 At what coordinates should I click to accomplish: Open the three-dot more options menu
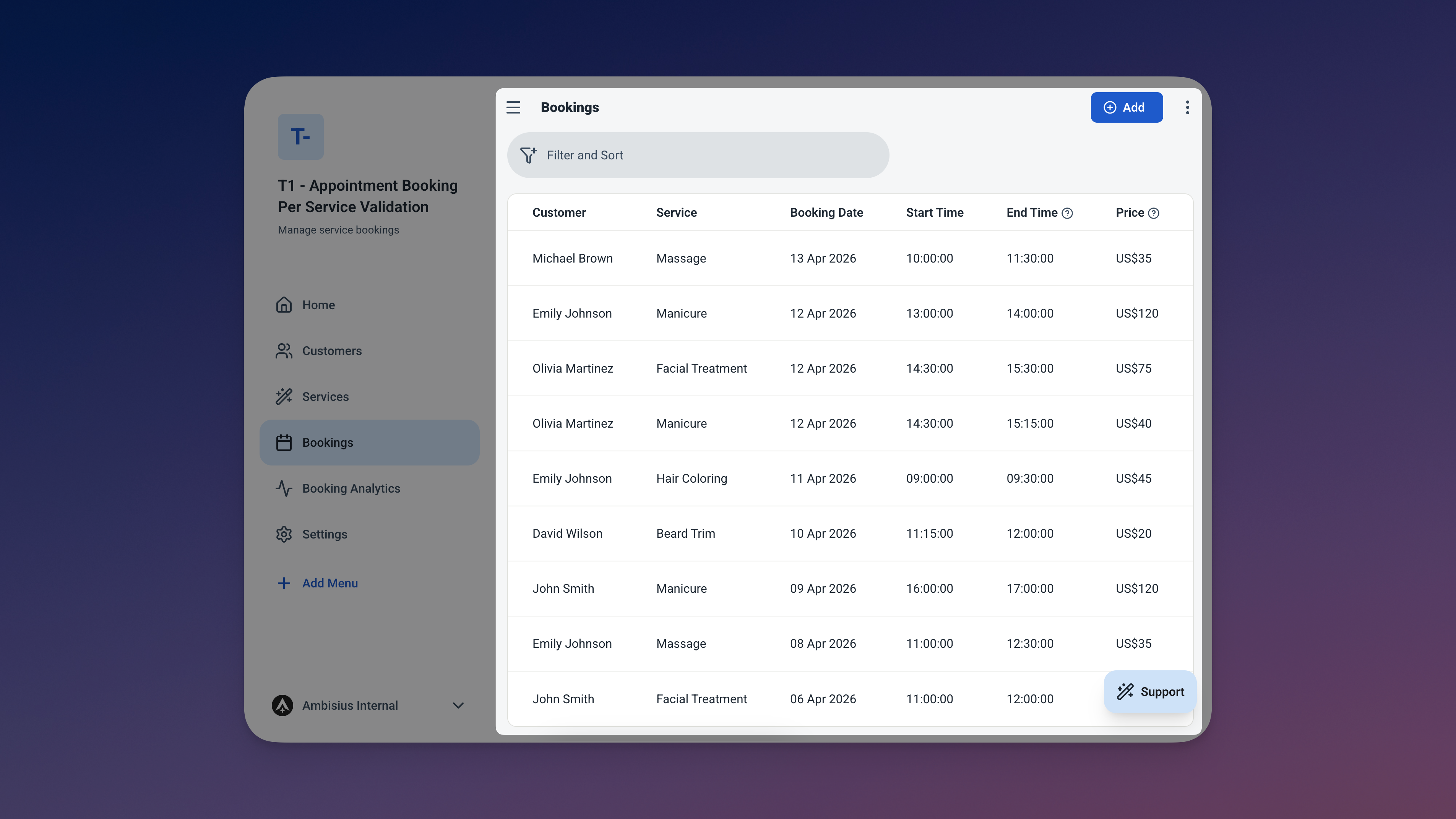(x=1187, y=107)
